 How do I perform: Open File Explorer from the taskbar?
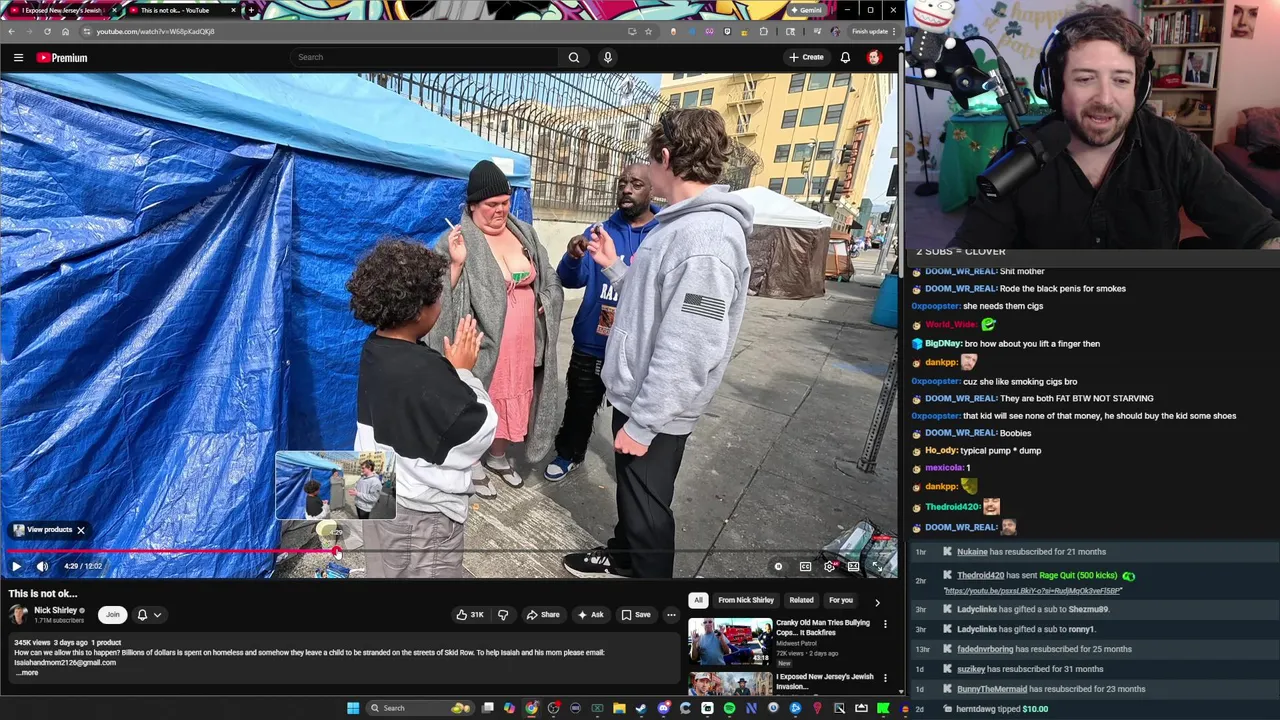(x=619, y=708)
